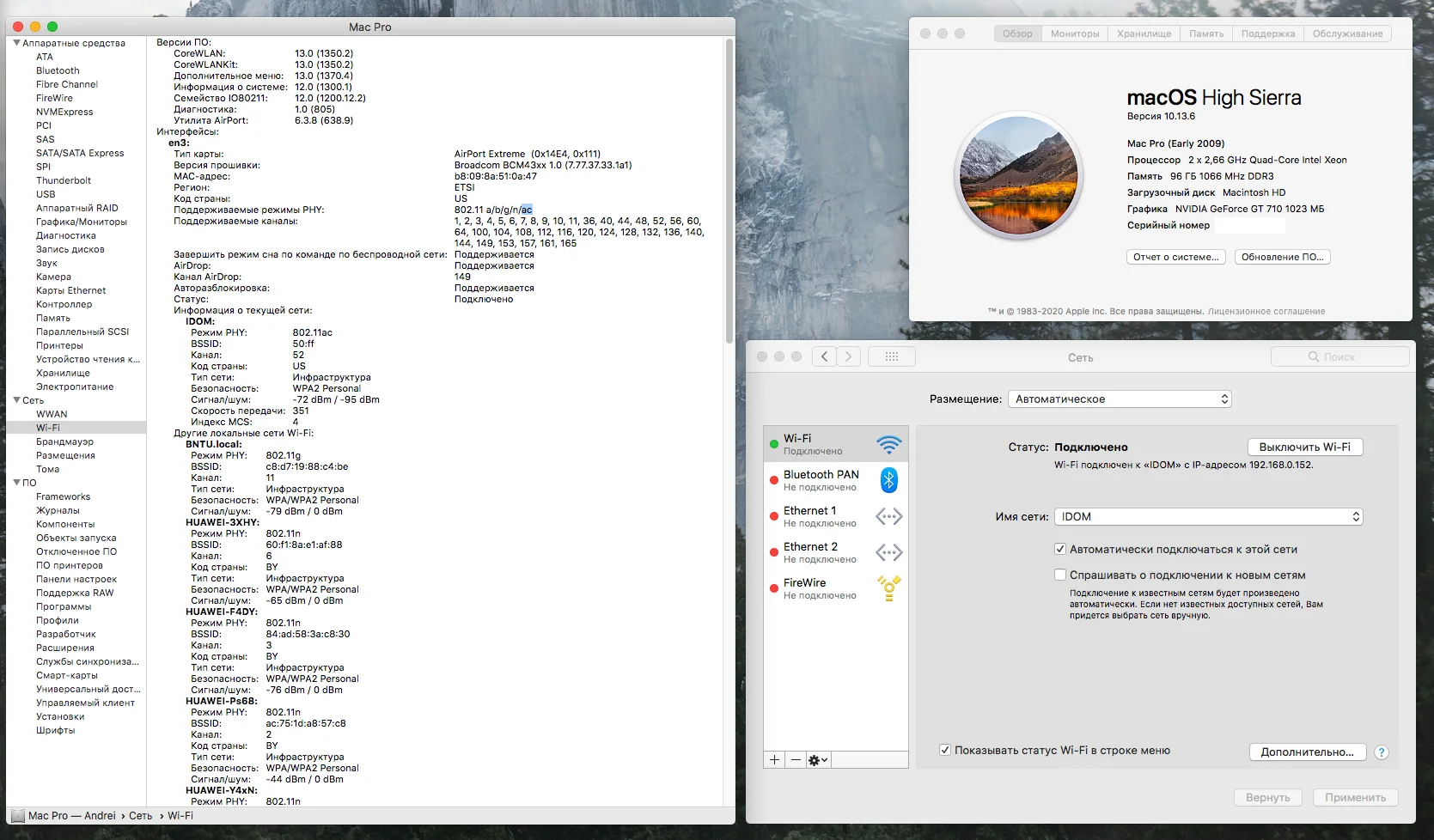Click the Bluetooth PAN icon in service list

889,480
